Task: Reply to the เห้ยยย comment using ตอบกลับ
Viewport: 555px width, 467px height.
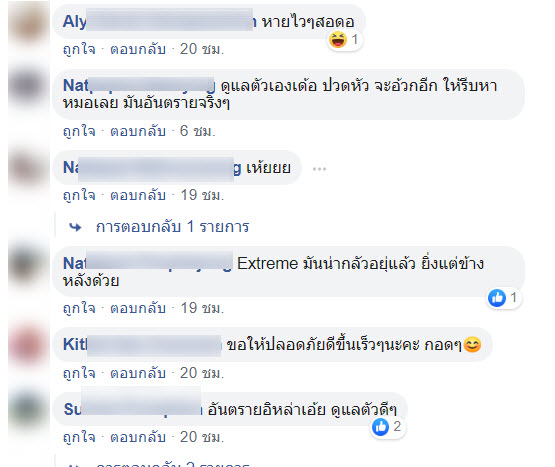Action: pyautogui.click(x=138, y=195)
